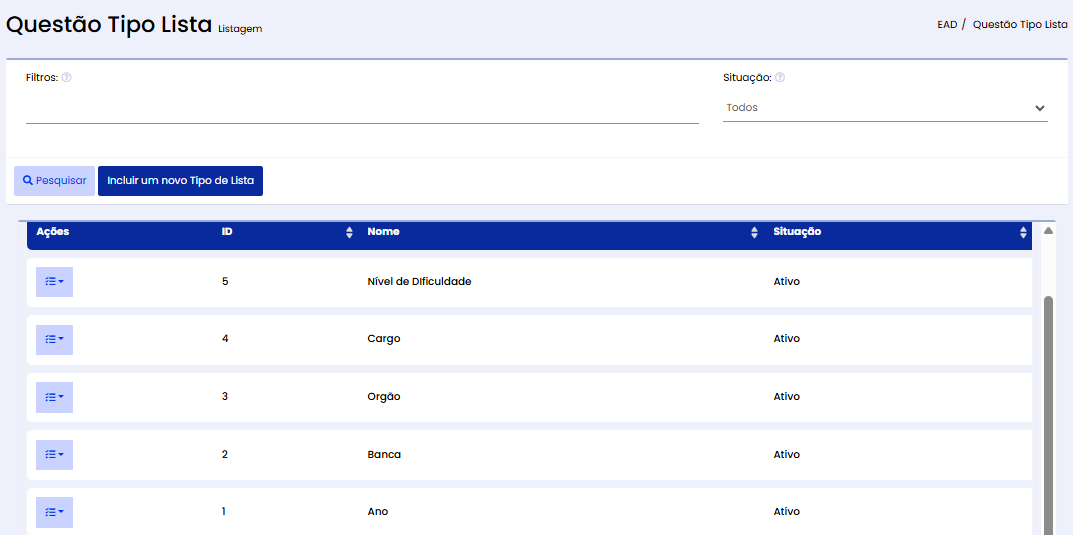Click the help icon next to Filtros
The height and width of the screenshot is (535, 1073).
(66, 77)
